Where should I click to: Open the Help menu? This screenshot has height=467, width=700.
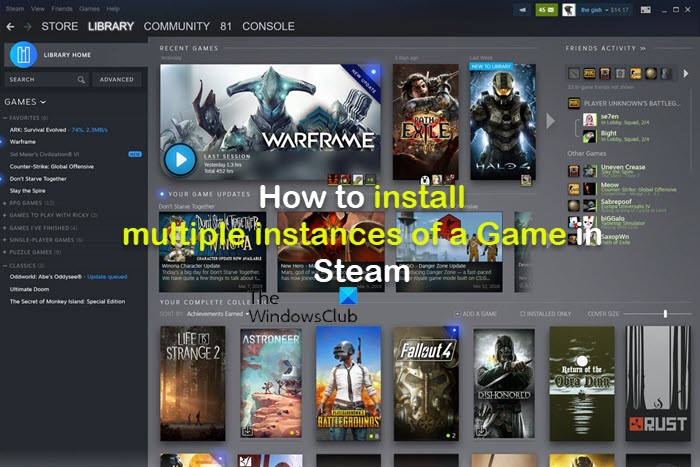coord(113,8)
